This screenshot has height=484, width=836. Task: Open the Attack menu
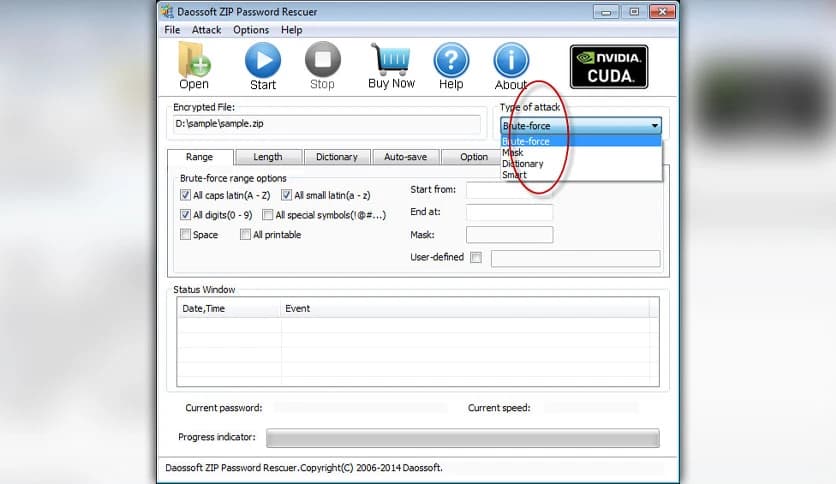pos(206,30)
